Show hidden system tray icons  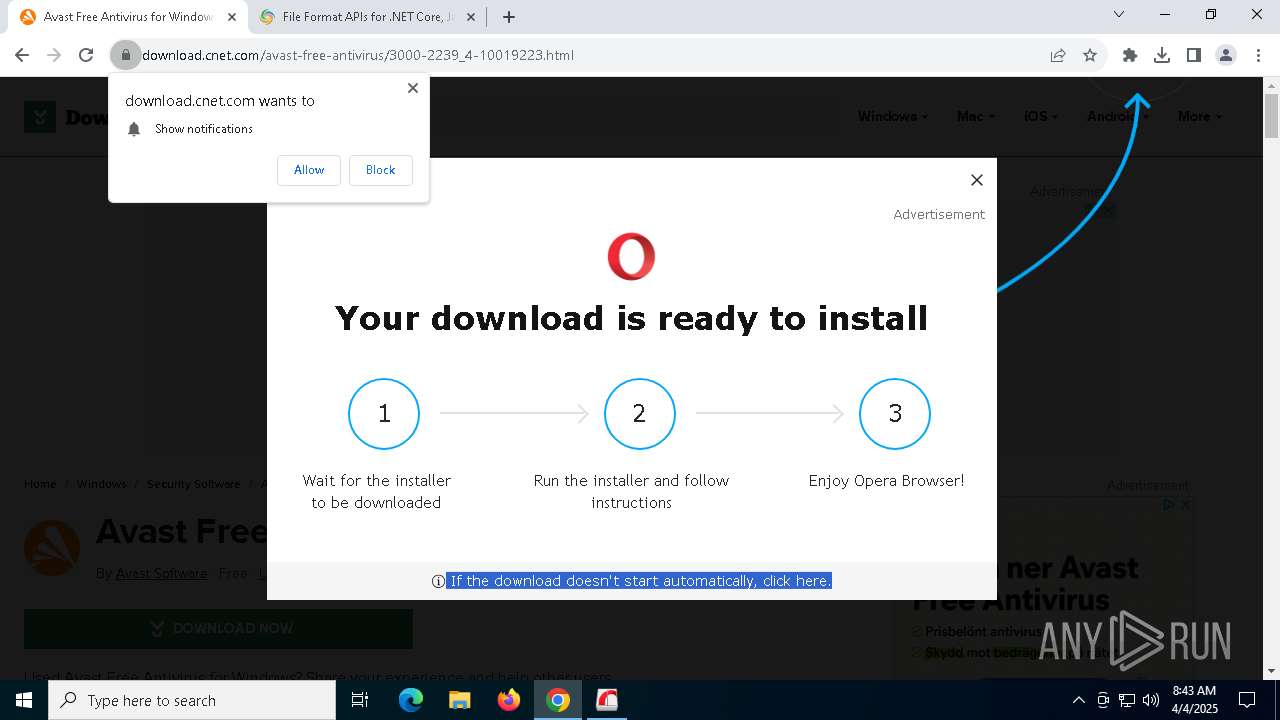(1078, 700)
